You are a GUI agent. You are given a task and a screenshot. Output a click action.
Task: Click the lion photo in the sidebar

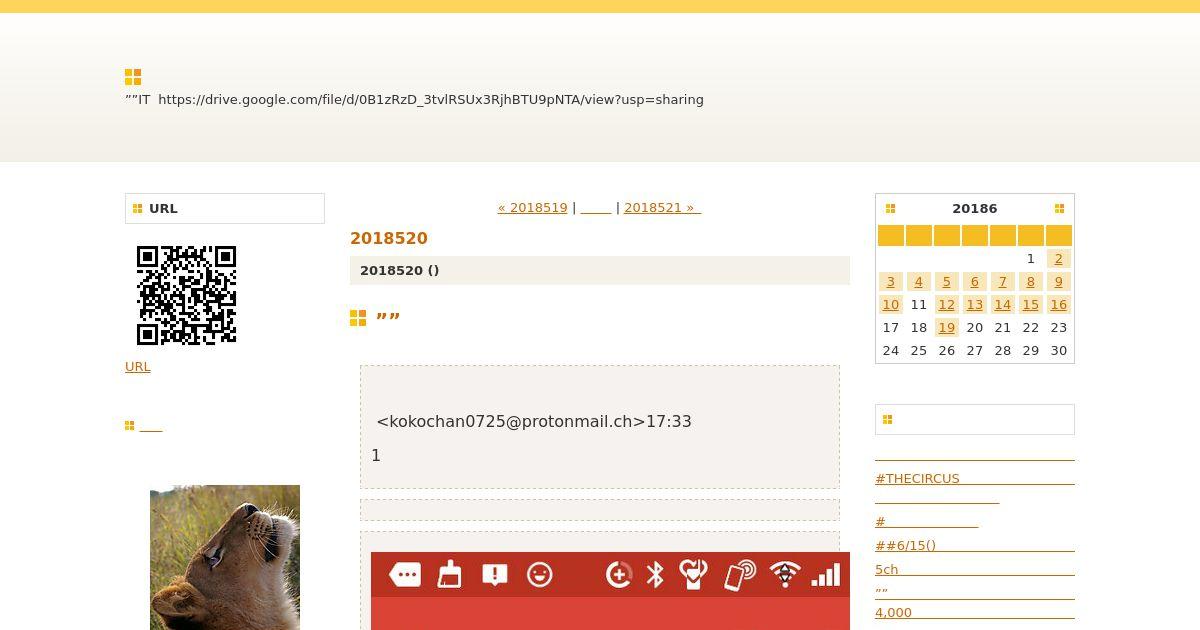pyautogui.click(x=225, y=557)
